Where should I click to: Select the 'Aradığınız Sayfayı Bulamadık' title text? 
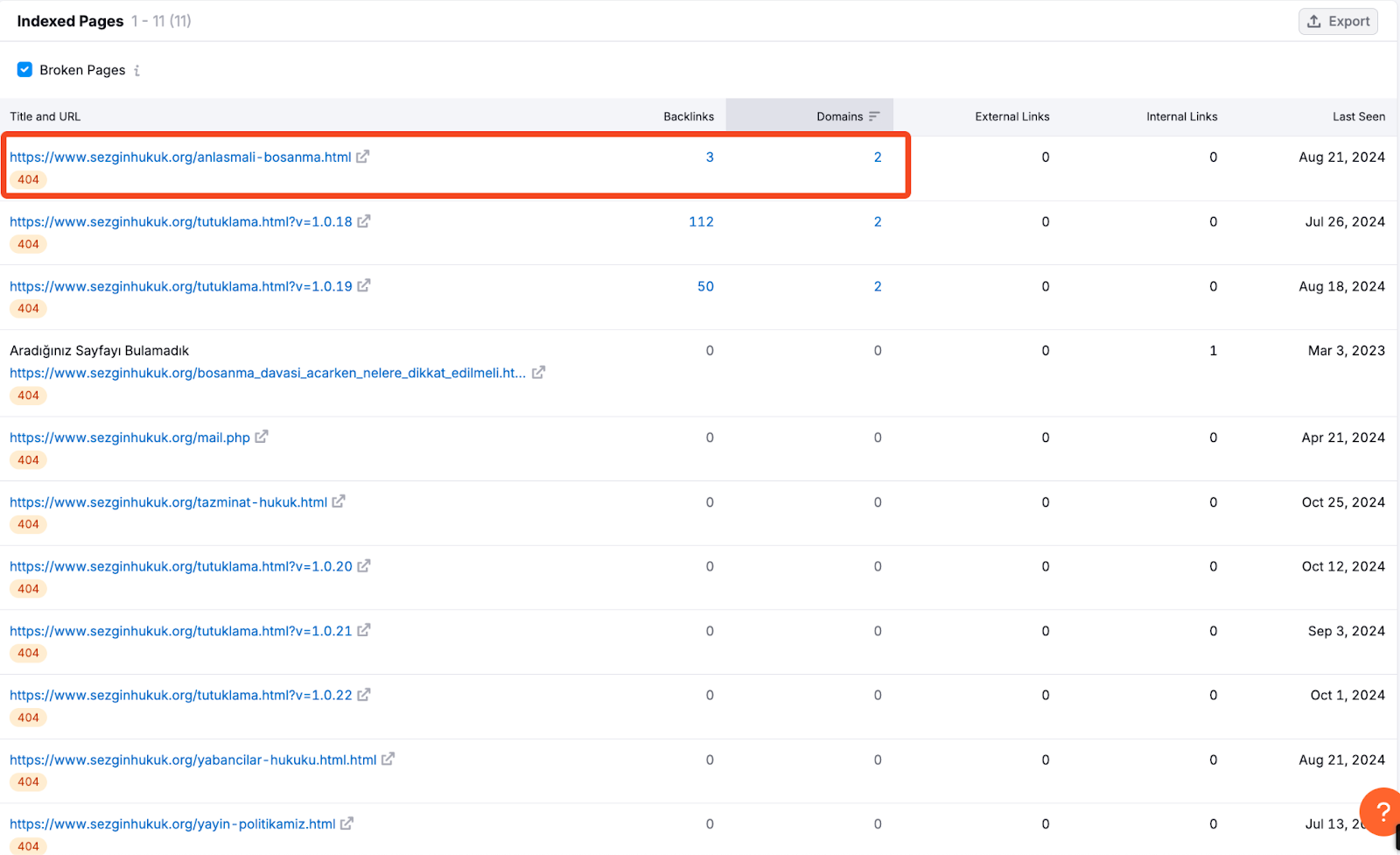[x=99, y=350]
